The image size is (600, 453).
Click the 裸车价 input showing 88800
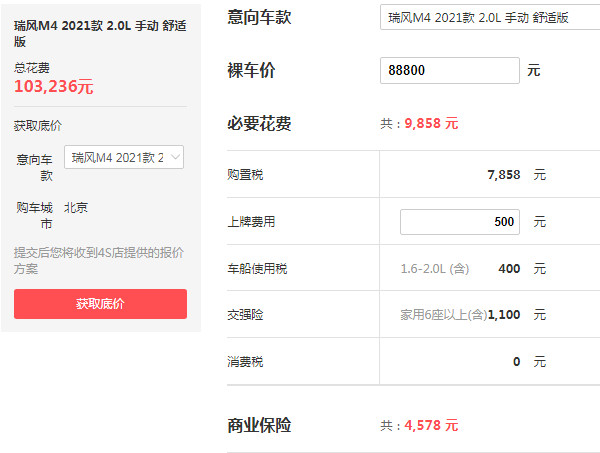pyautogui.click(x=449, y=71)
